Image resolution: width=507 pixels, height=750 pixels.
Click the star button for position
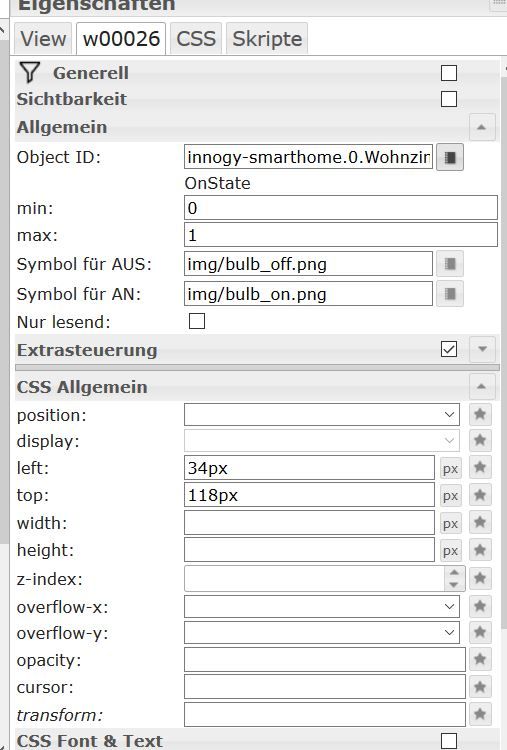pyautogui.click(x=480, y=415)
